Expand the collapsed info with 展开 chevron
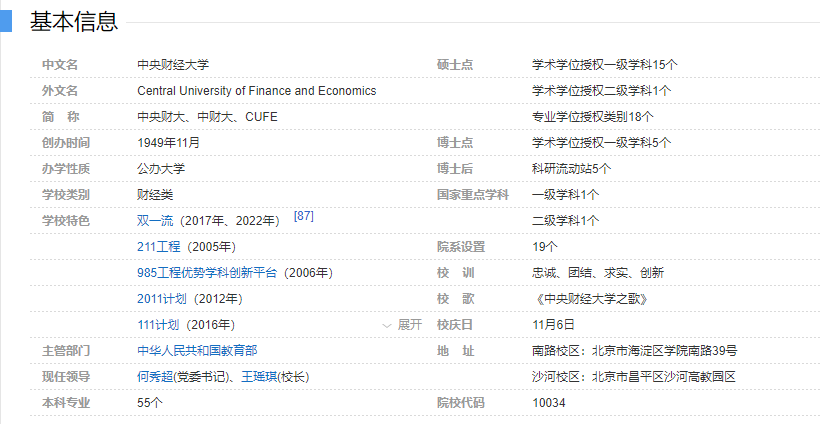The image size is (830, 424). [403, 325]
